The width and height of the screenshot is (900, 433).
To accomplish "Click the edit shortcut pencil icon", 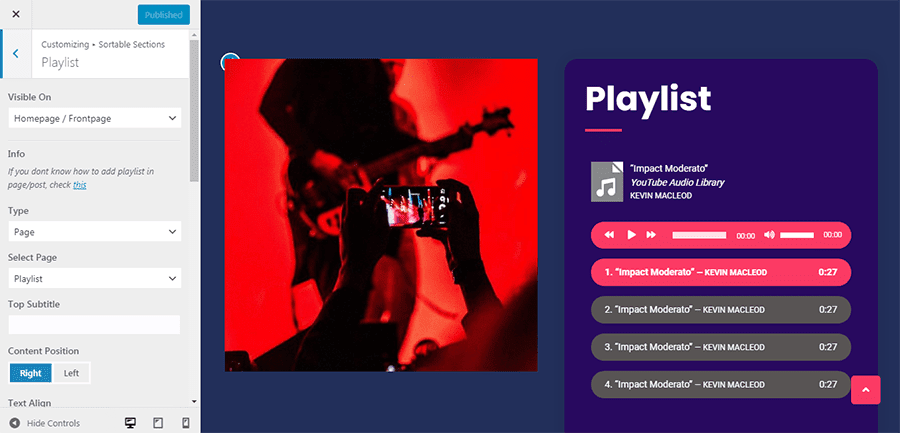I will point(230,61).
